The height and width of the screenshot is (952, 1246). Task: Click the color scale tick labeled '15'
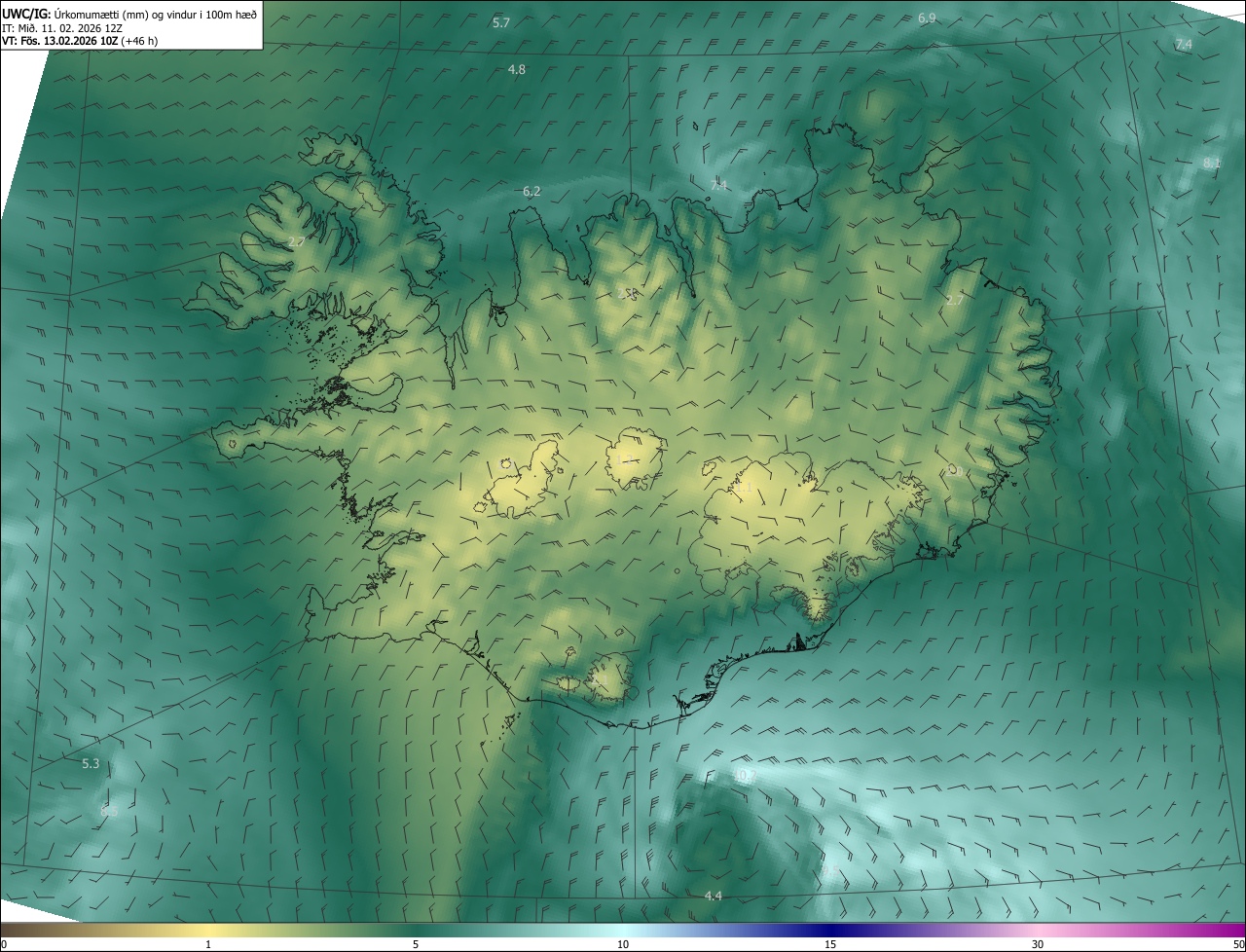coord(830,945)
